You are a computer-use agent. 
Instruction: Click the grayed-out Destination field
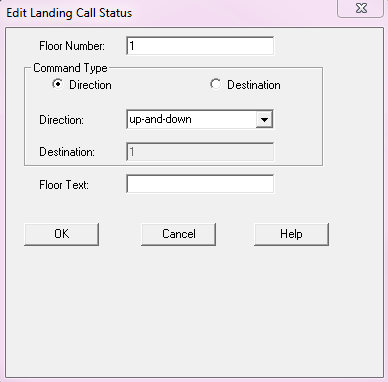(x=200, y=152)
